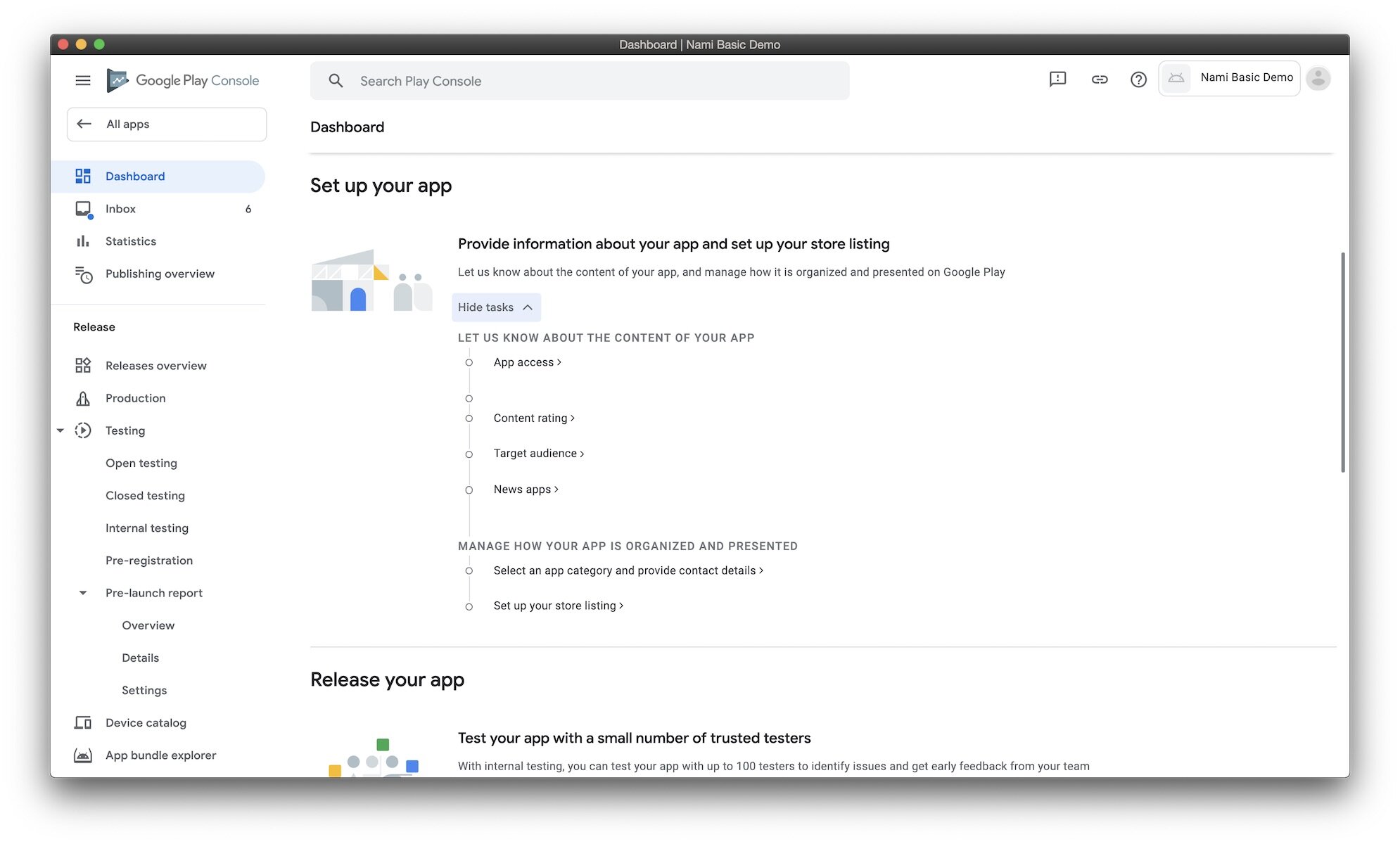The width and height of the screenshot is (1400, 844).
Task: Click the All apps button
Action: (167, 124)
